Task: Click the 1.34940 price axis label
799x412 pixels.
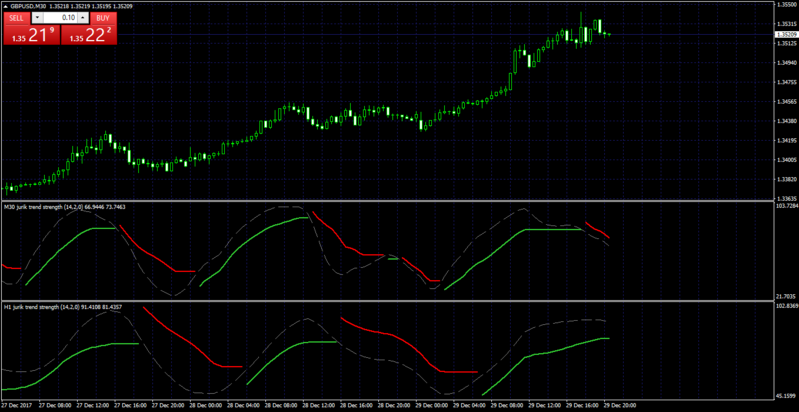Action: point(785,63)
